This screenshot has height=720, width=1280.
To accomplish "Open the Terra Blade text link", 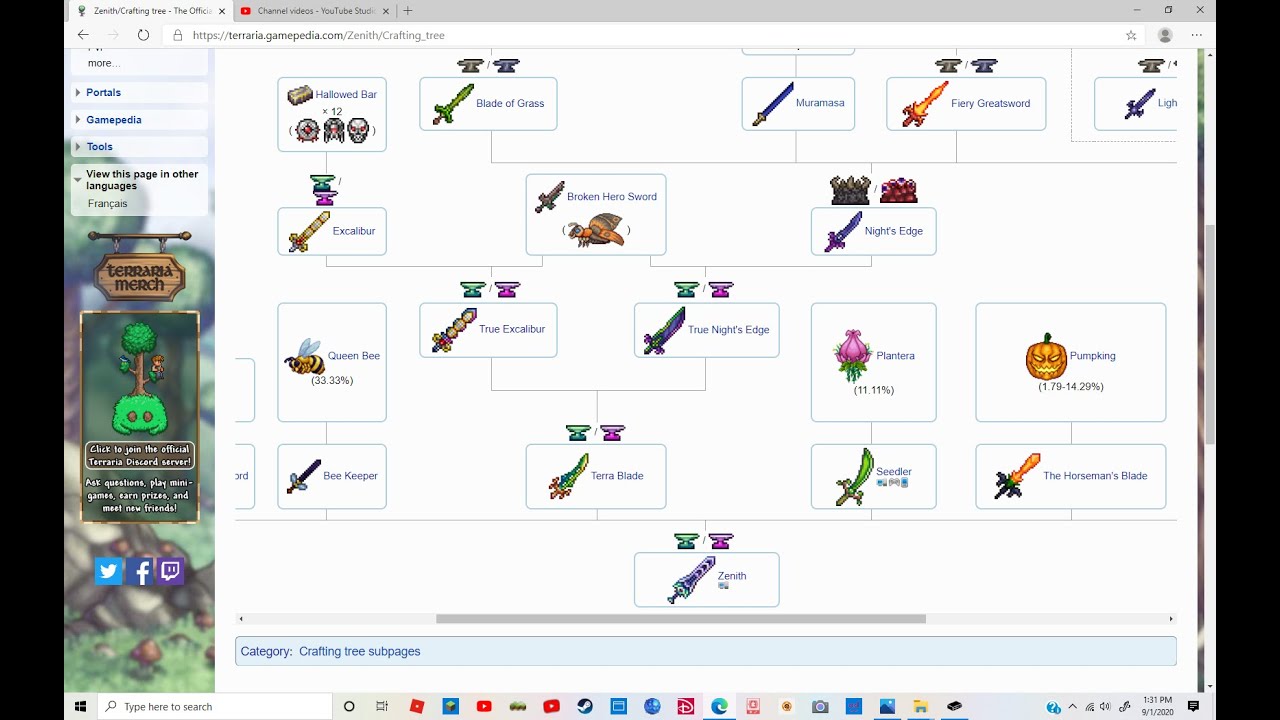I will [x=617, y=476].
